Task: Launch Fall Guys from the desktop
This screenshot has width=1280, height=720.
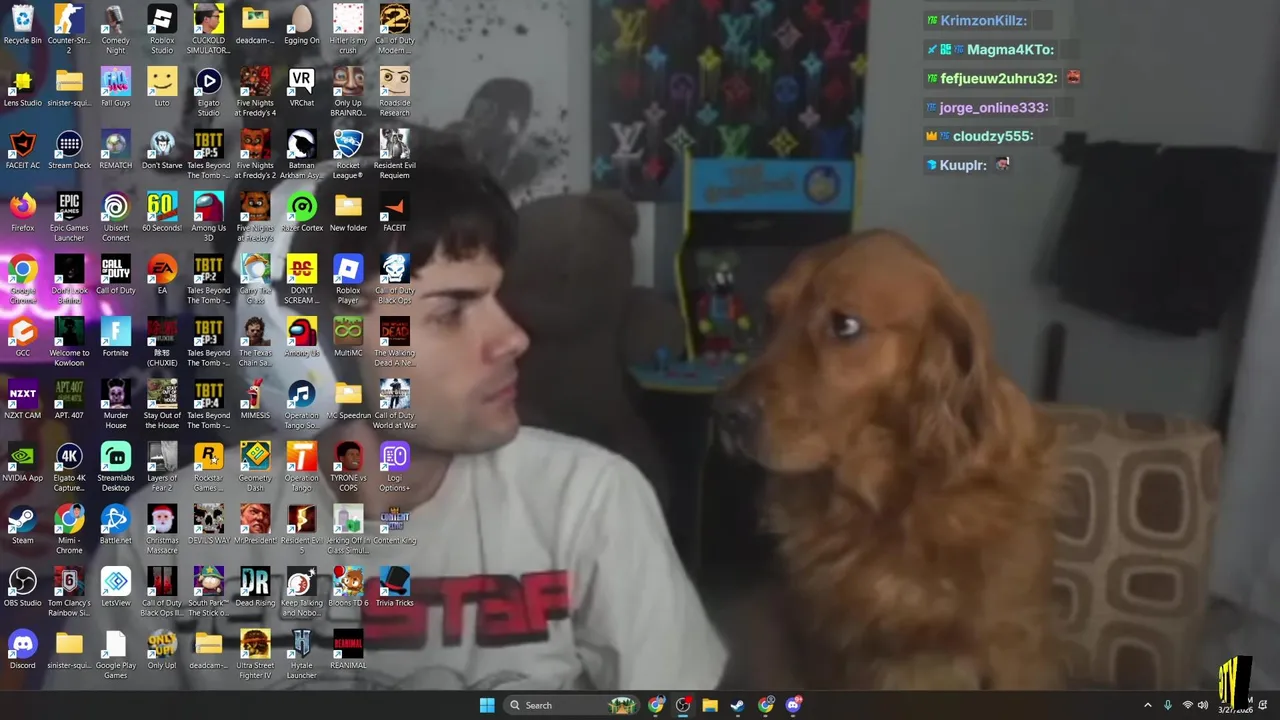Action: pyautogui.click(x=115, y=87)
